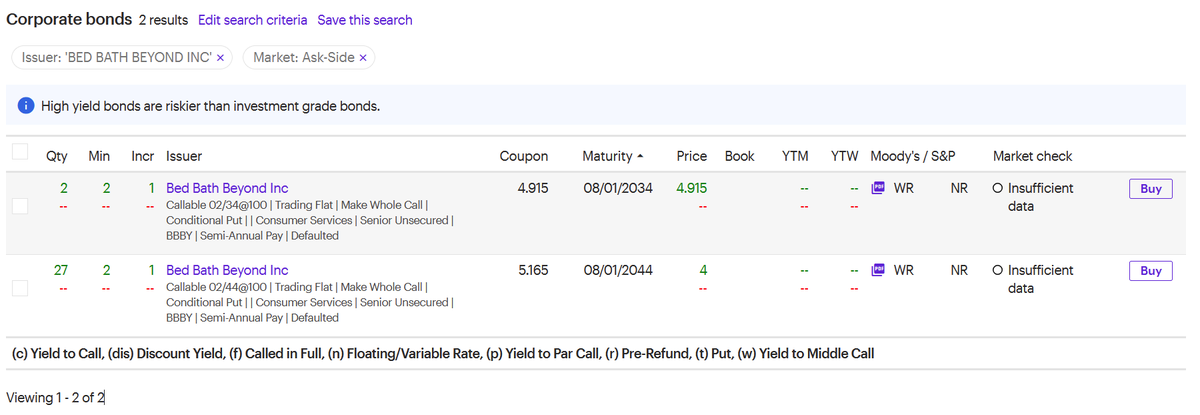
Task: Sort by Book column header
Action: 740,156
